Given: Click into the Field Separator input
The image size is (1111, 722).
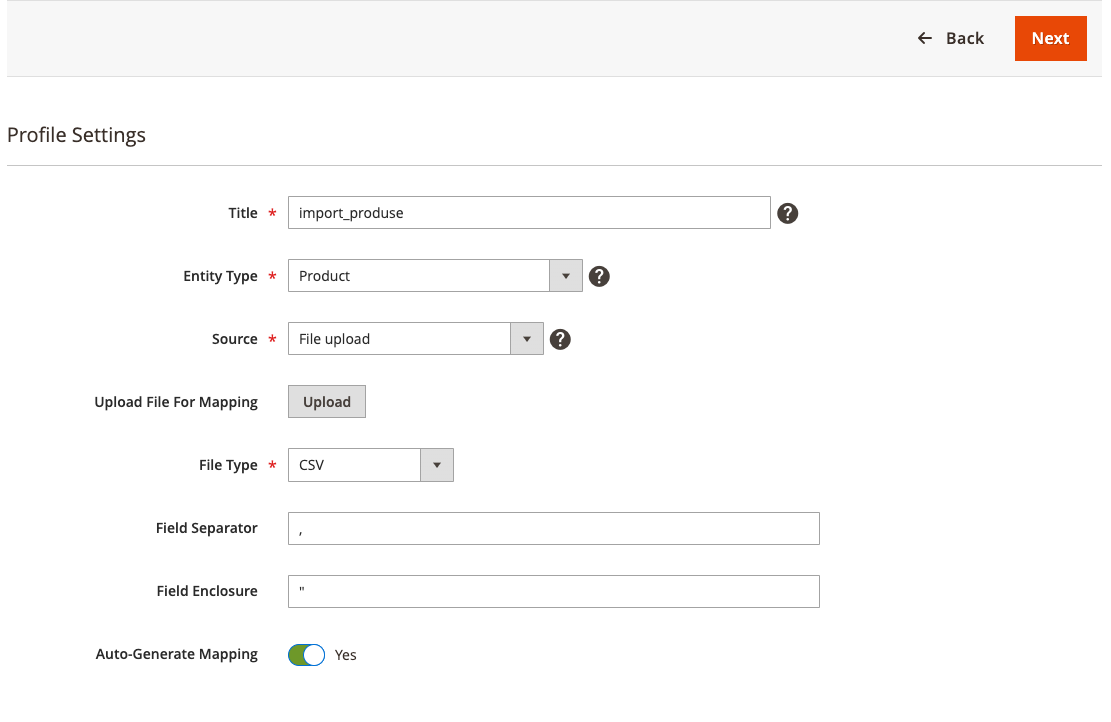Looking at the screenshot, I should 553,529.
